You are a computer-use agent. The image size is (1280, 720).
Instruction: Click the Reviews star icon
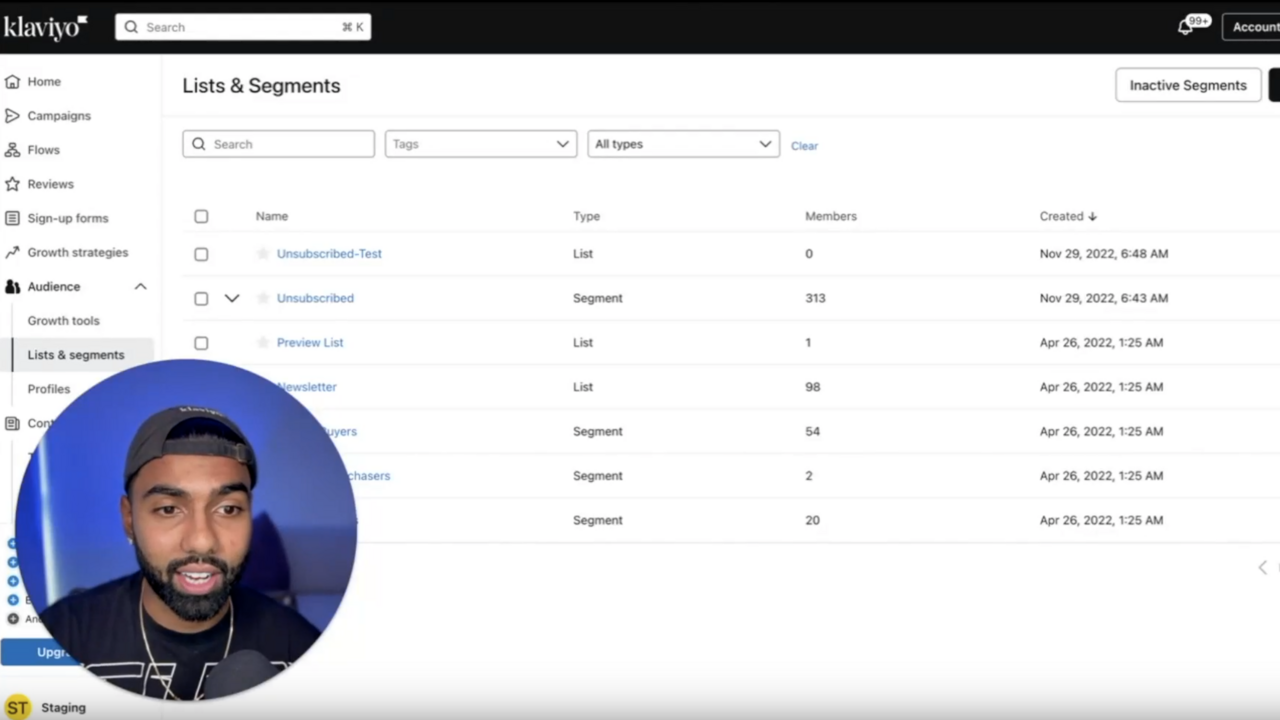12,184
